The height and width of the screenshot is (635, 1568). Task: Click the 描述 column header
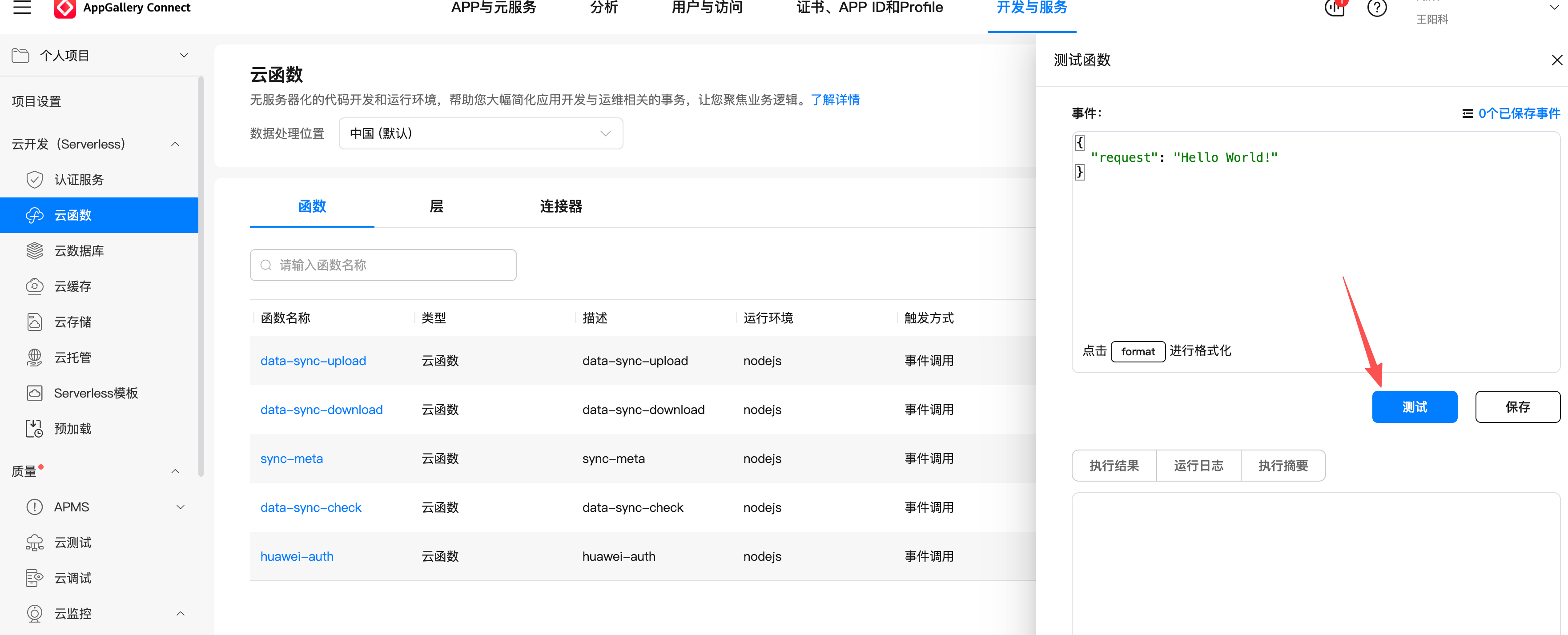[595, 318]
